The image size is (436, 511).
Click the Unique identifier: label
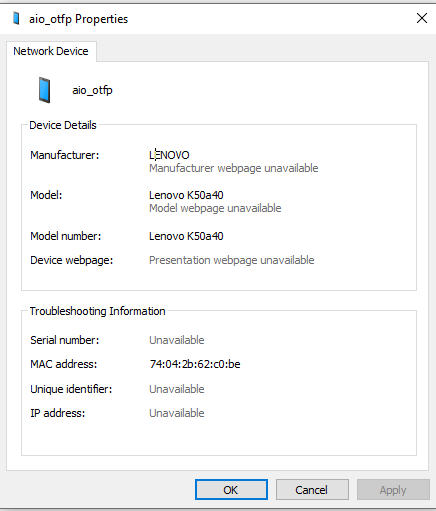point(71,389)
